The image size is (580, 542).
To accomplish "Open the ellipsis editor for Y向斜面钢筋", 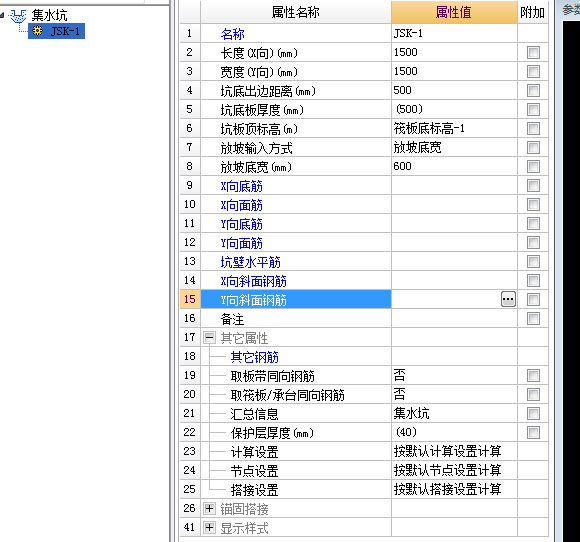I will point(508,299).
